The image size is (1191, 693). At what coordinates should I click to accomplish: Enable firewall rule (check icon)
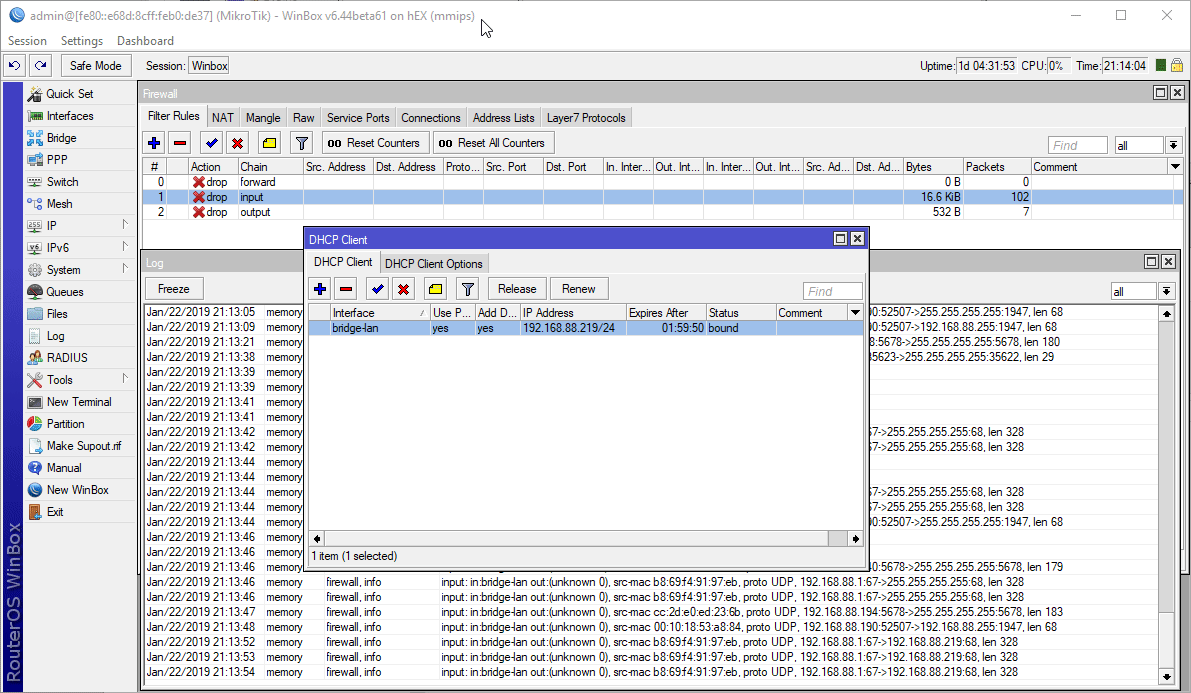pyautogui.click(x=212, y=143)
